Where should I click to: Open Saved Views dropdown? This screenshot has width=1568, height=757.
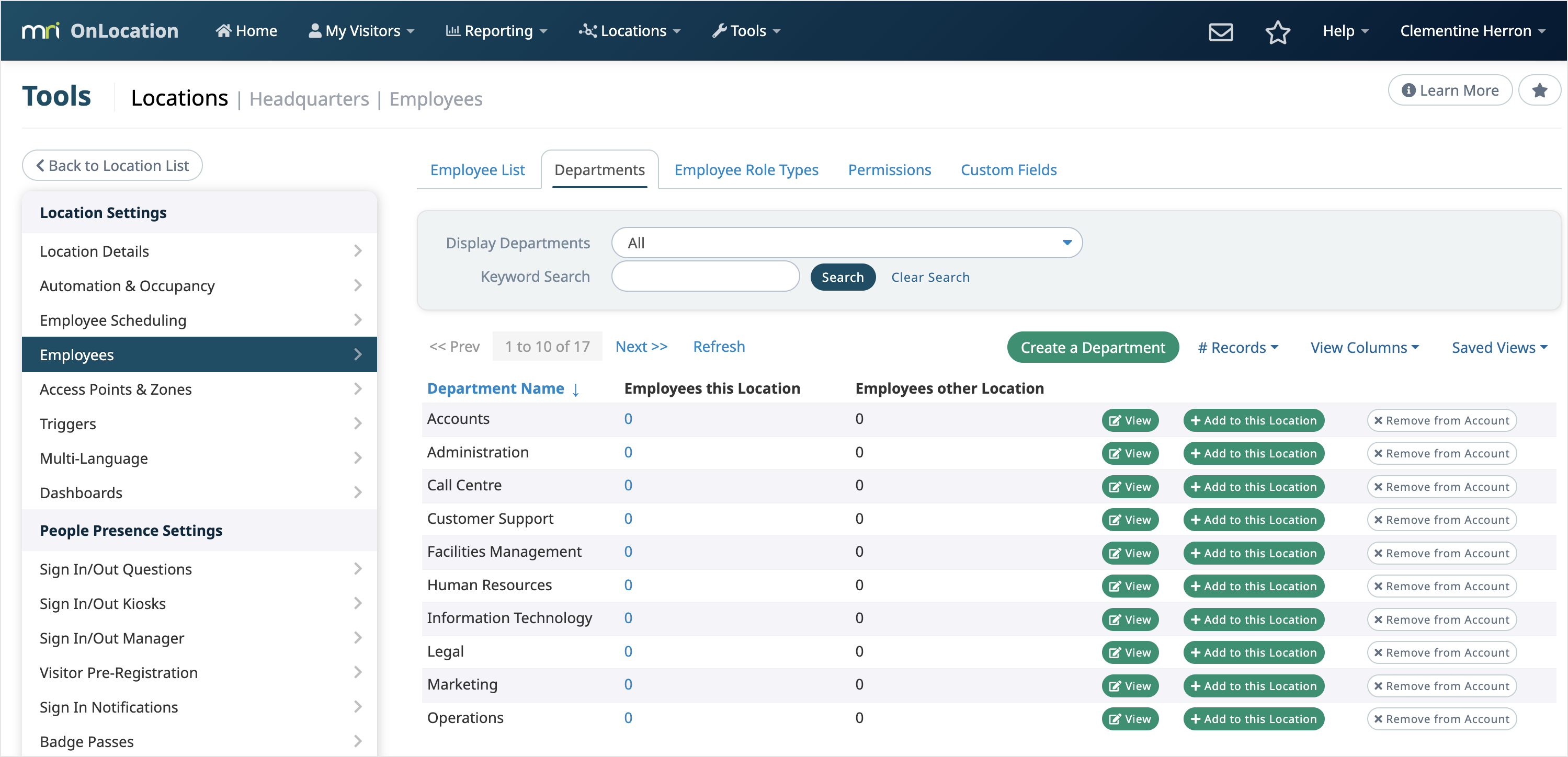1499,348
